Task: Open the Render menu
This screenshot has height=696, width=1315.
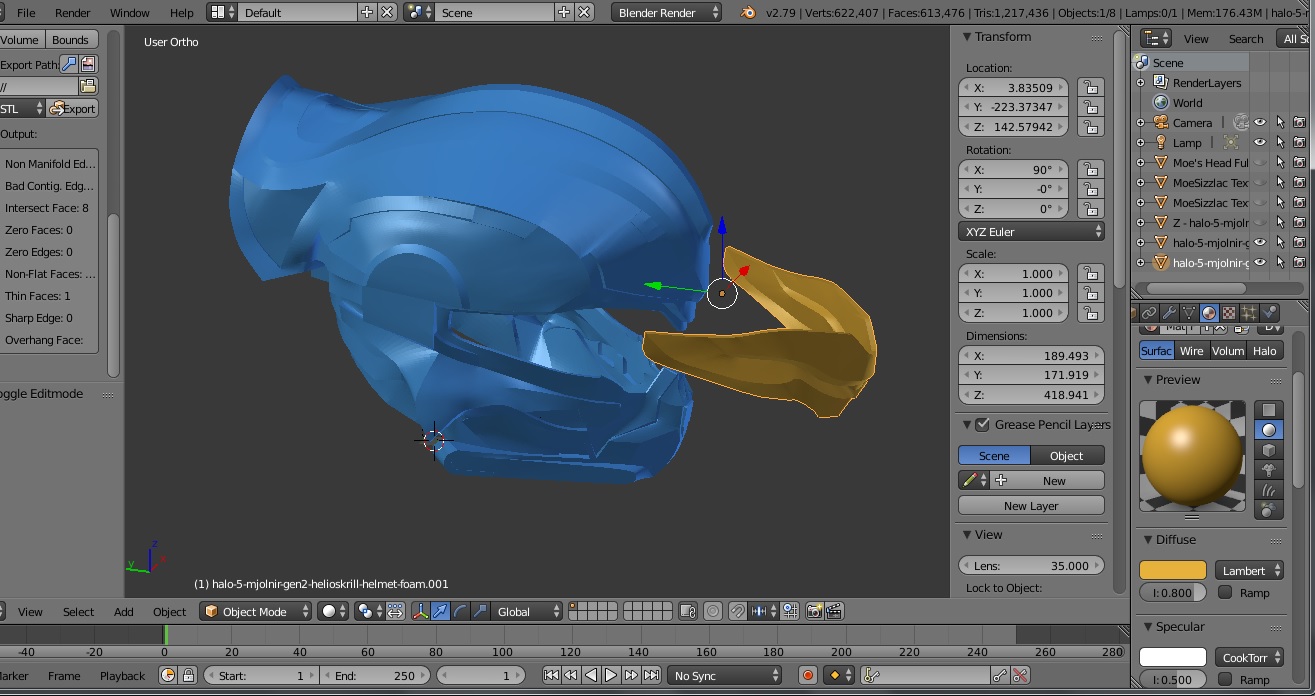Action: 73,13
